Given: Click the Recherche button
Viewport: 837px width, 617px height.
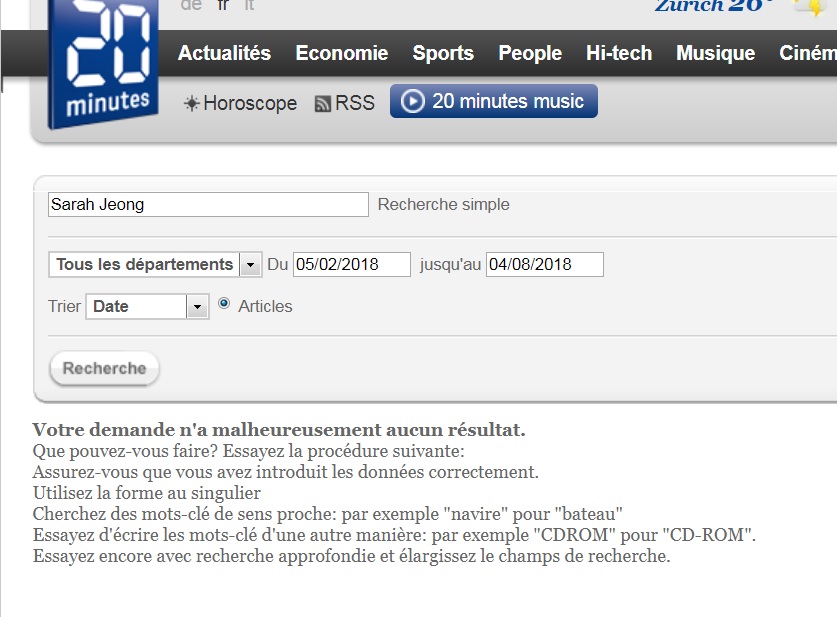Looking at the screenshot, I should pyautogui.click(x=104, y=369).
